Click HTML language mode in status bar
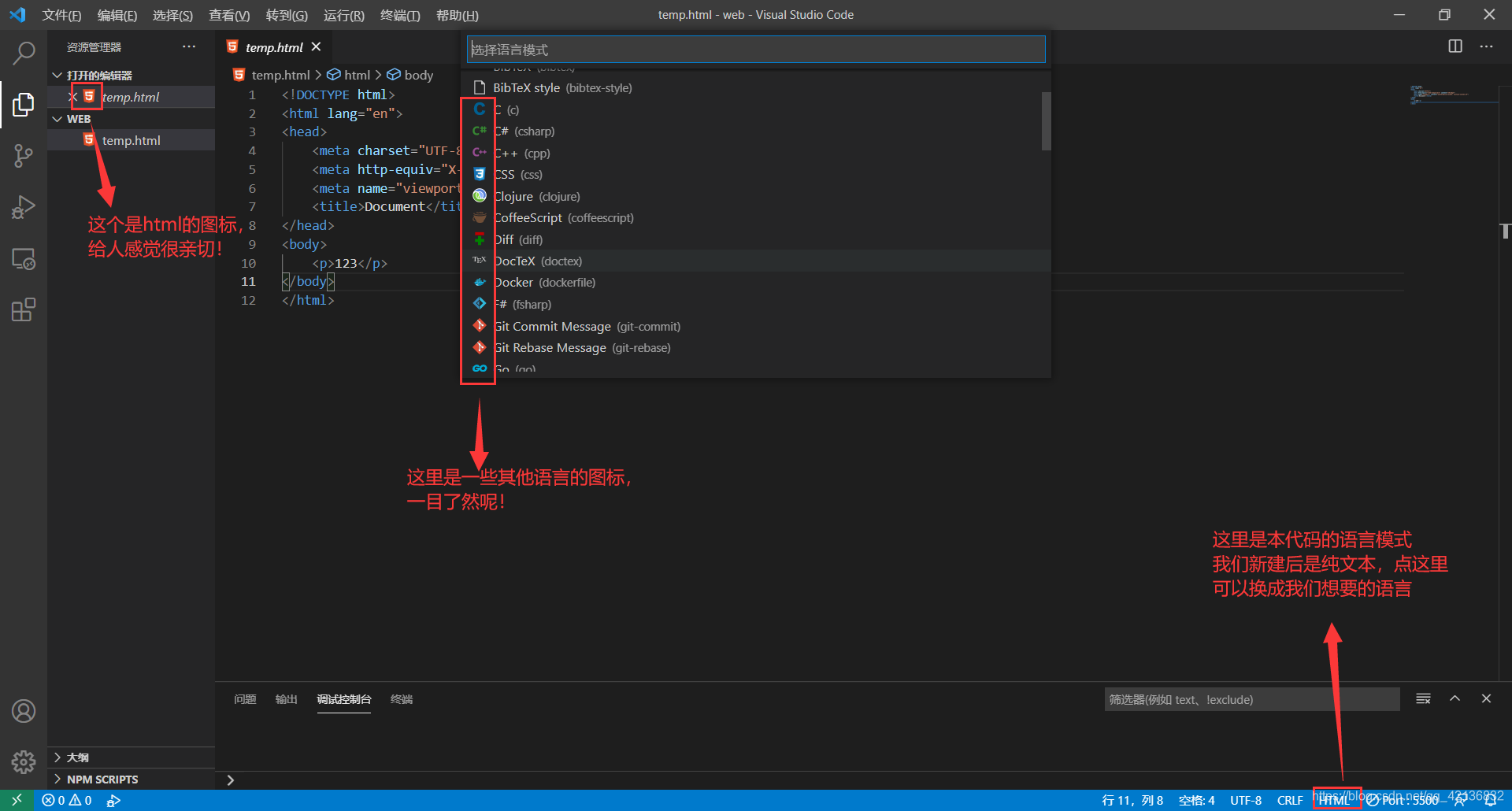This screenshot has height=811, width=1512. [1336, 800]
